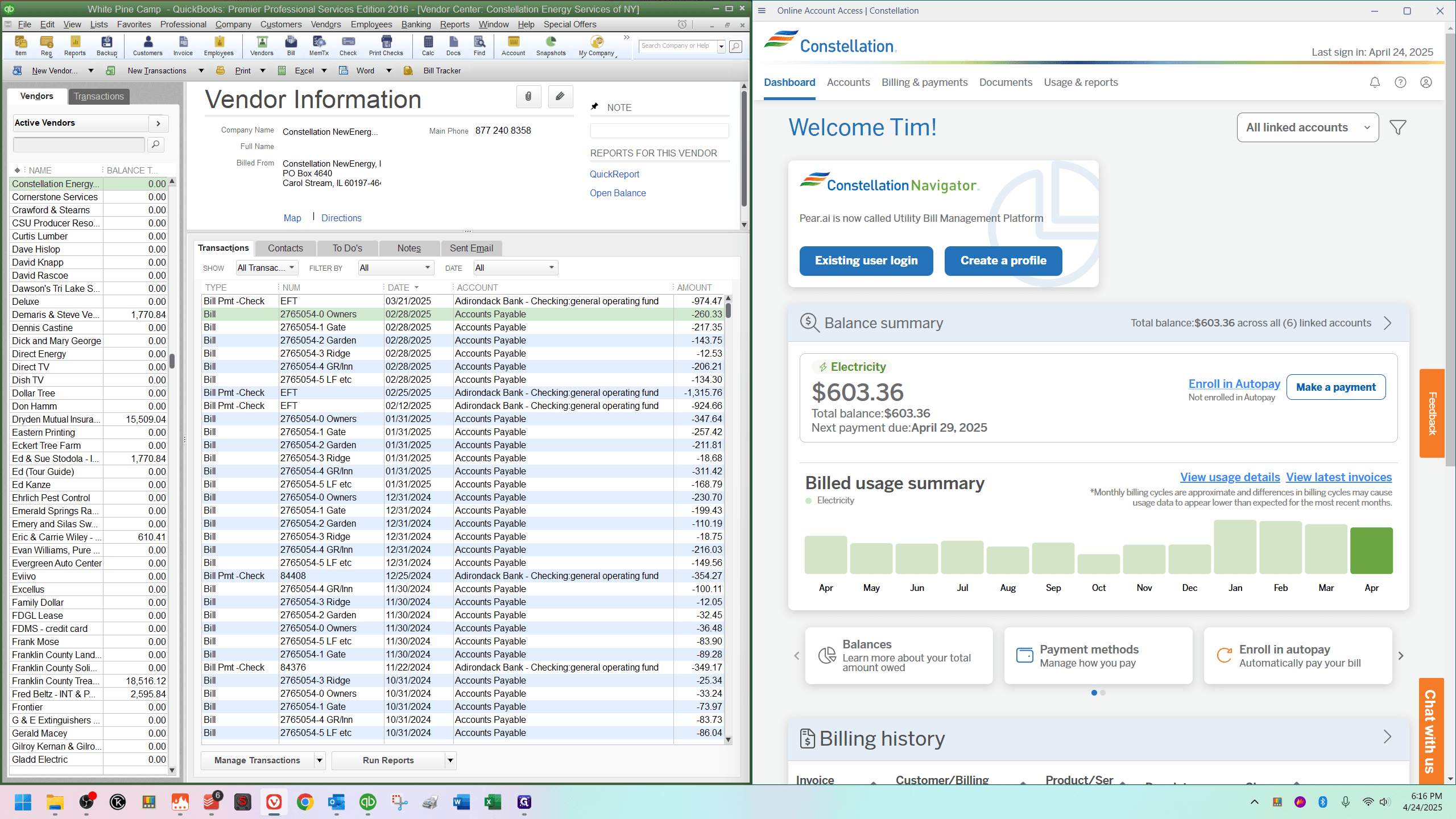The image size is (1456, 819).
Task: Expand the Balance summary chevron
Action: (1387, 323)
